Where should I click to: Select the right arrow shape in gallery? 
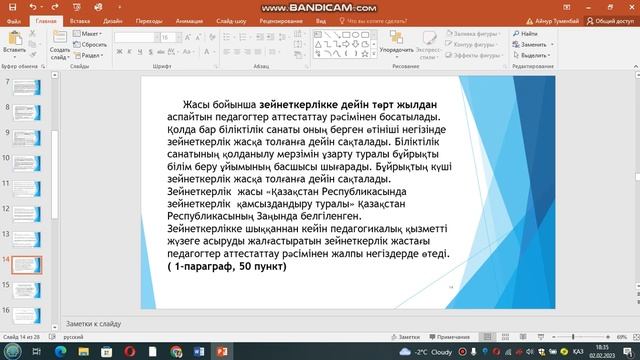point(346,44)
